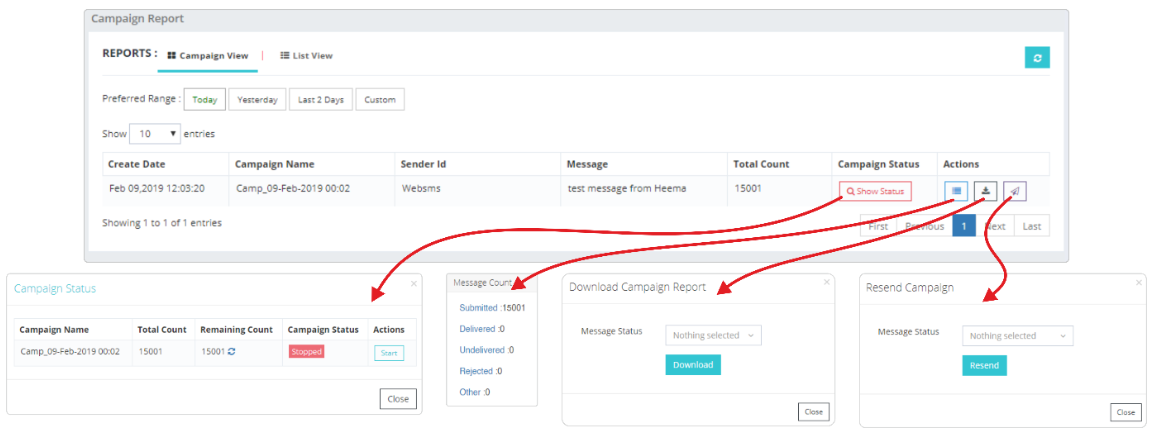
Task: Click Close in Resend Campaign dialog
Action: pyautogui.click(x=1126, y=412)
